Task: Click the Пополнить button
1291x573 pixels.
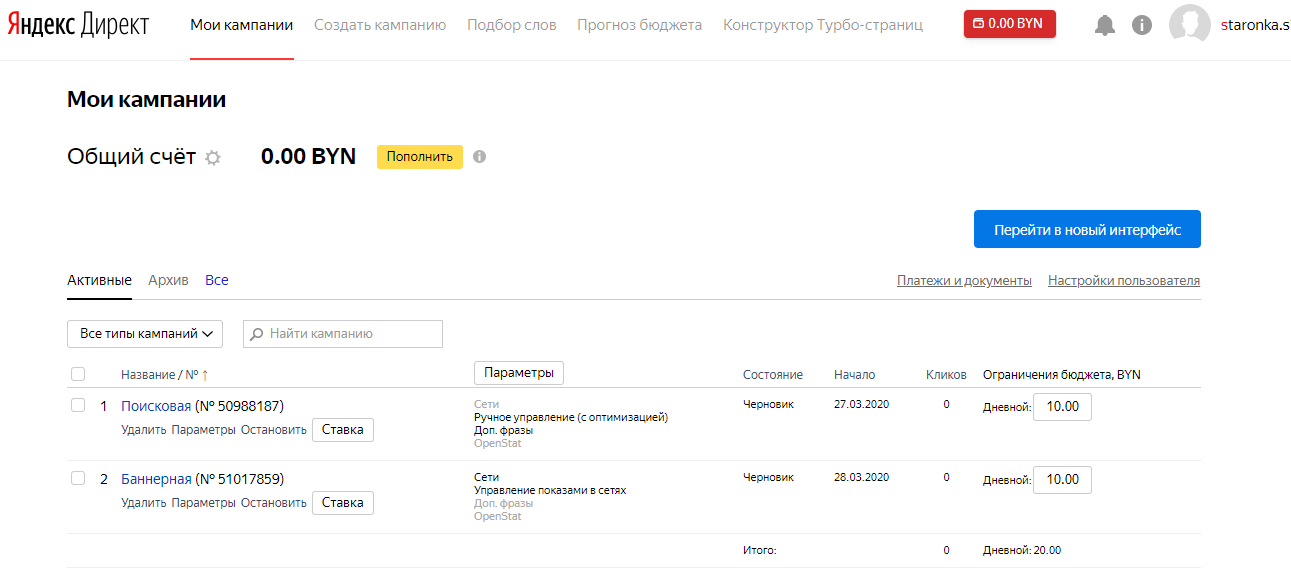Action: coord(419,157)
